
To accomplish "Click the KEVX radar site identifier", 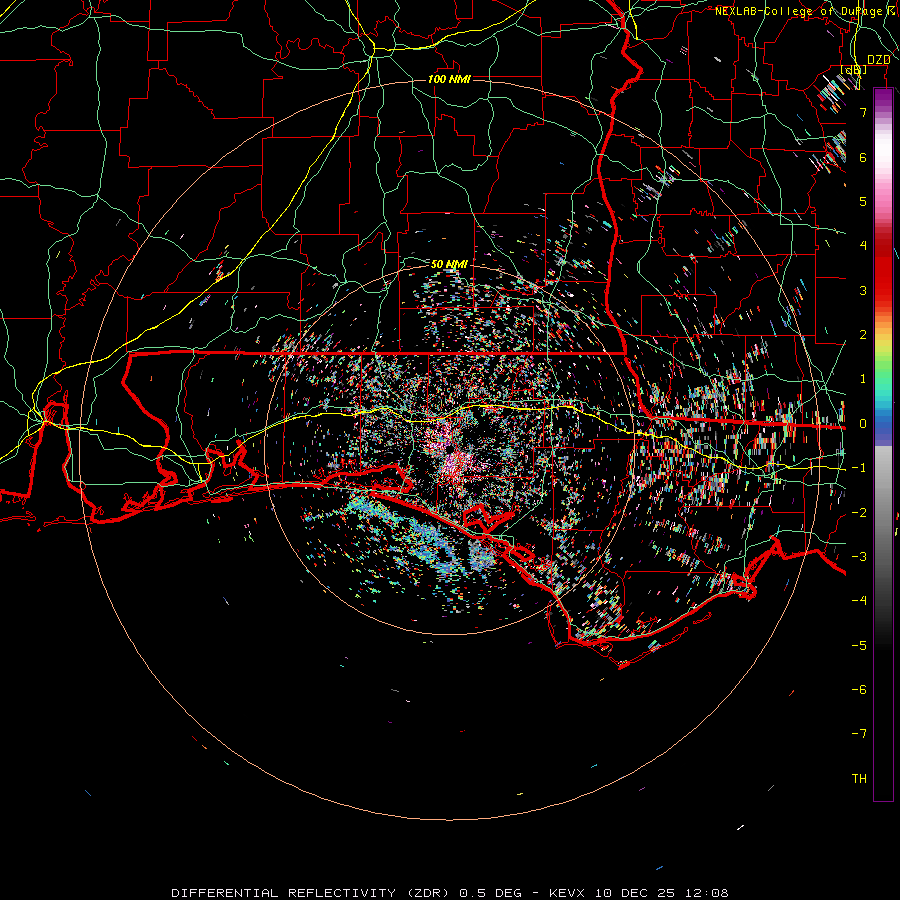I will [x=568, y=893].
